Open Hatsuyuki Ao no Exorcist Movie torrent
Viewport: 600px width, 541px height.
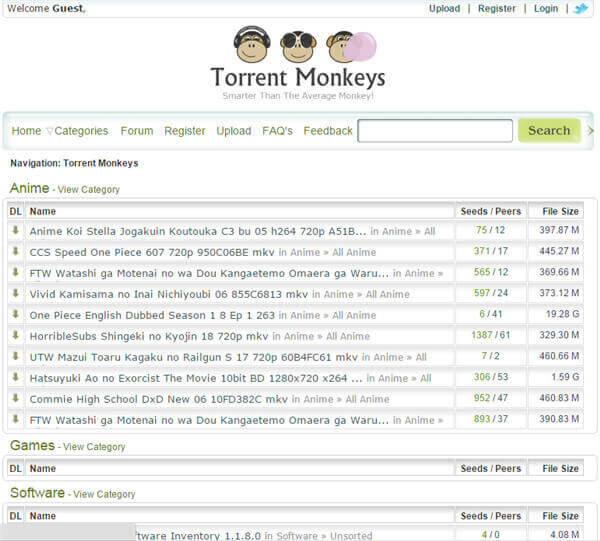[x=196, y=378]
